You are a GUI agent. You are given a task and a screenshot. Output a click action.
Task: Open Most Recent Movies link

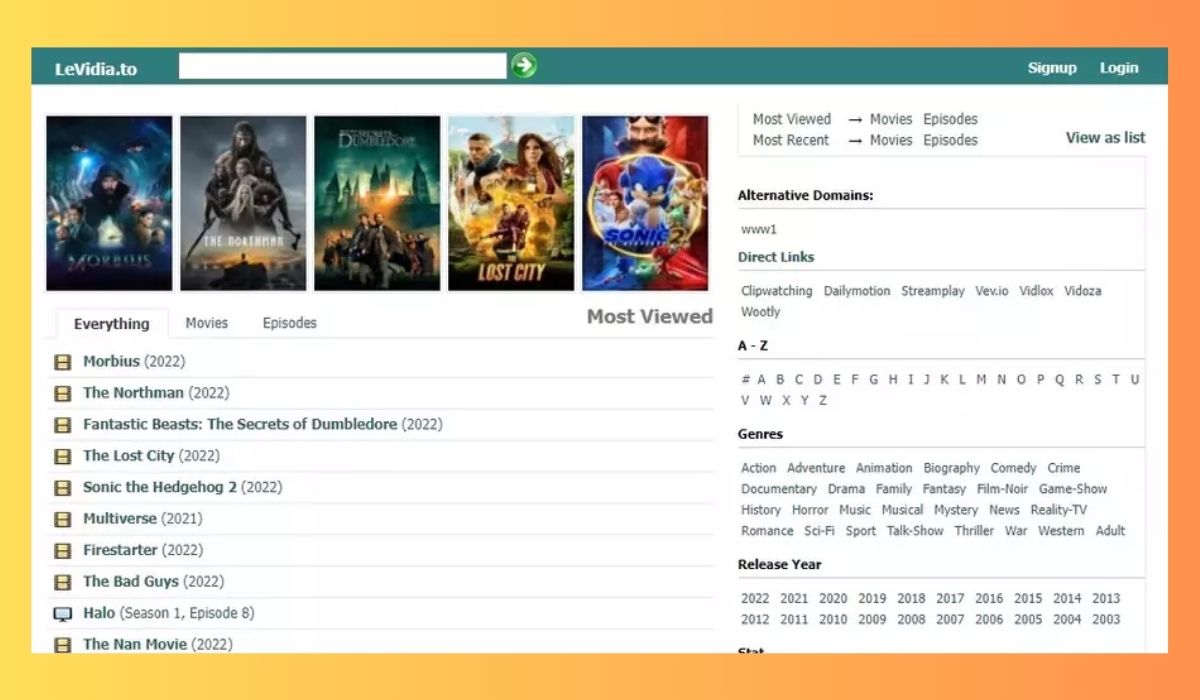tap(891, 140)
